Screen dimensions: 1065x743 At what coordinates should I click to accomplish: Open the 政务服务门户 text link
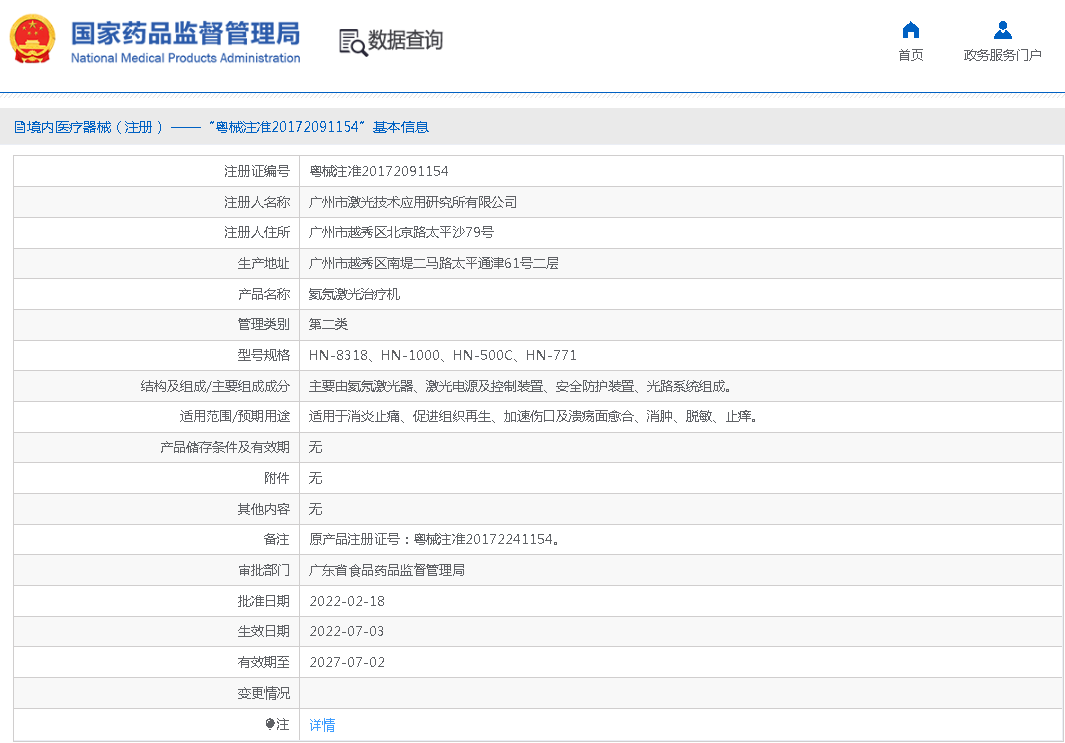tap(1002, 55)
